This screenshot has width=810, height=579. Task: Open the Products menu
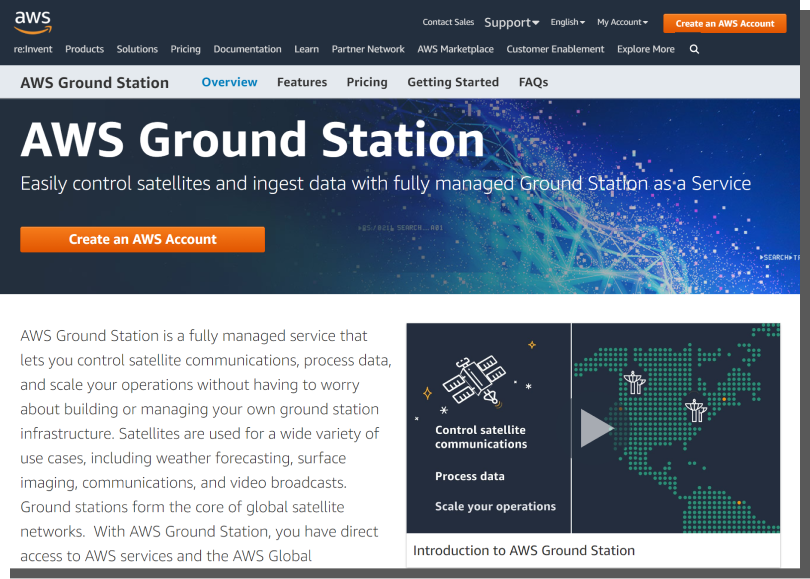click(x=84, y=49)
